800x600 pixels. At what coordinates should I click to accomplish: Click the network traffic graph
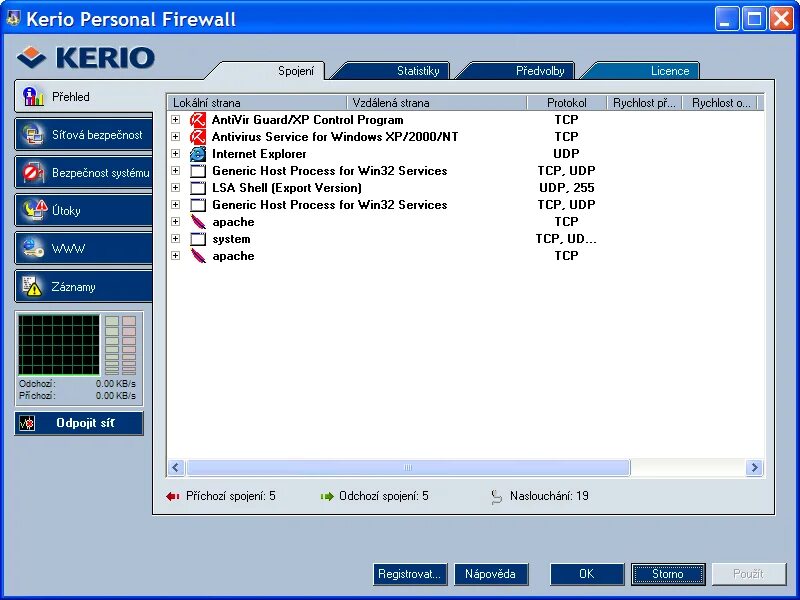tap(59, 345)
